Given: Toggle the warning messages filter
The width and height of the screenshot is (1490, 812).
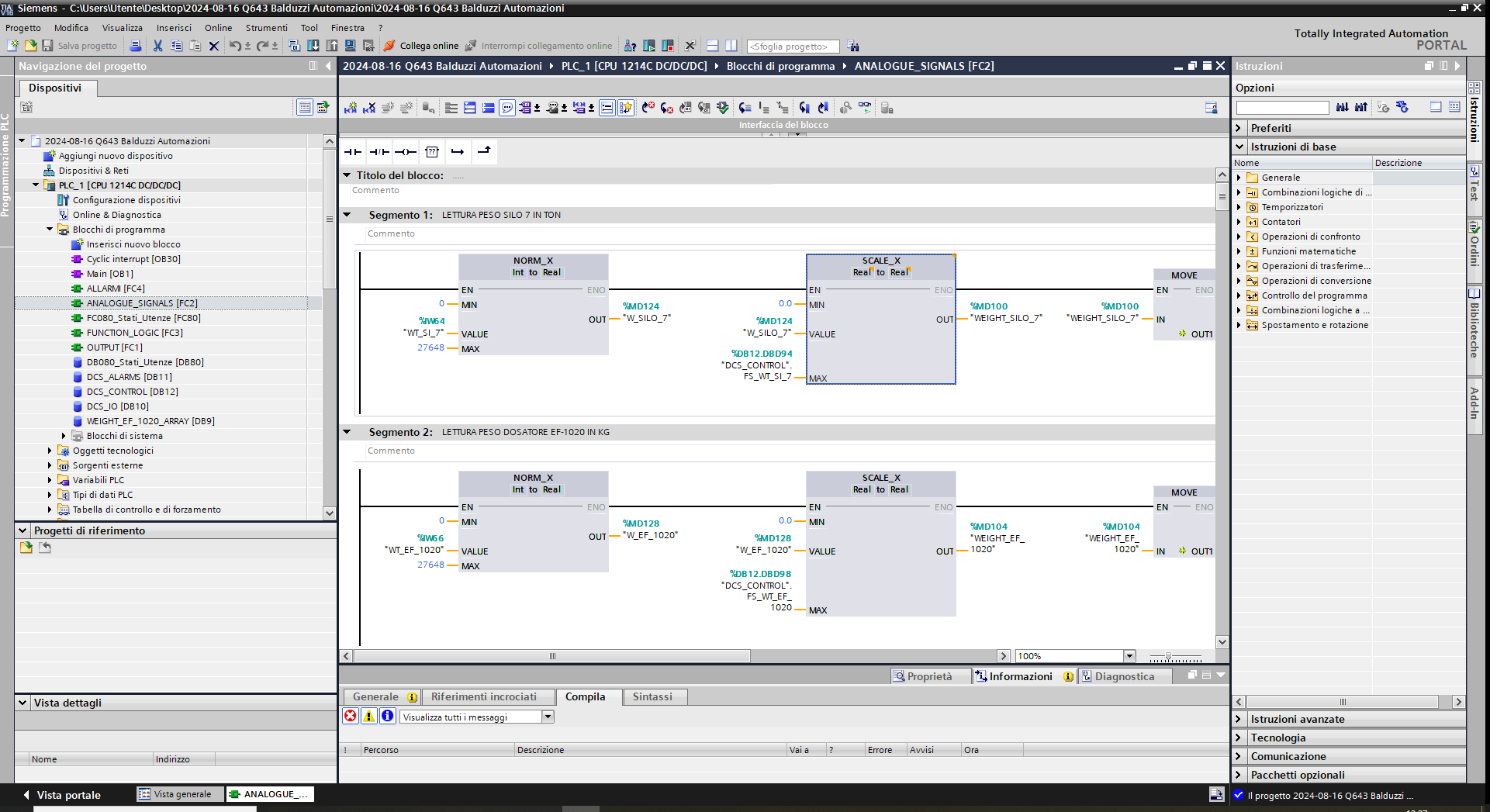Looking at the screenshot, I should [369, 717].
